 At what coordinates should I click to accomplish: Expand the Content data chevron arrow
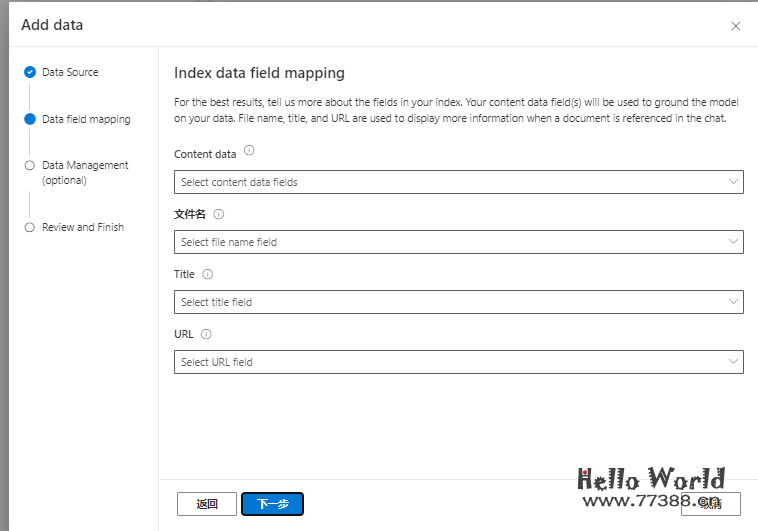coord(733,182)
